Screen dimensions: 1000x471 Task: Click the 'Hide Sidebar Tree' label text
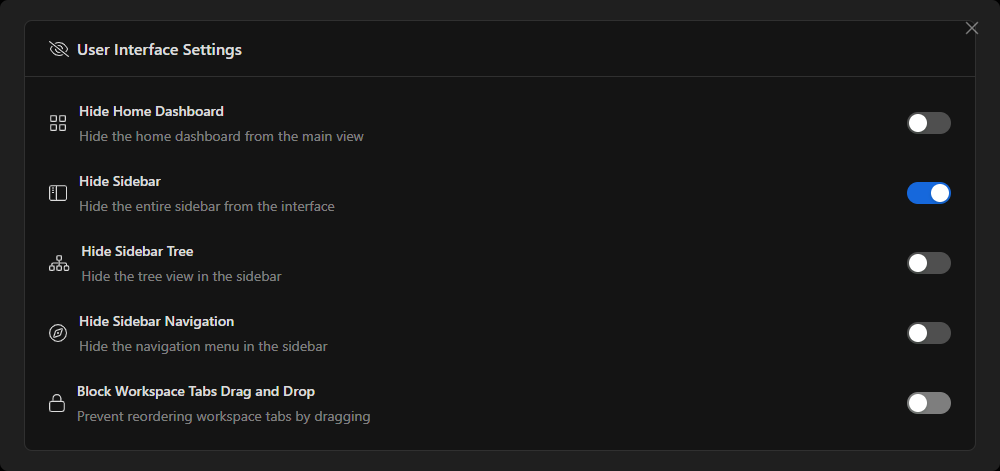pyautogui.click(x=137, y=251)
